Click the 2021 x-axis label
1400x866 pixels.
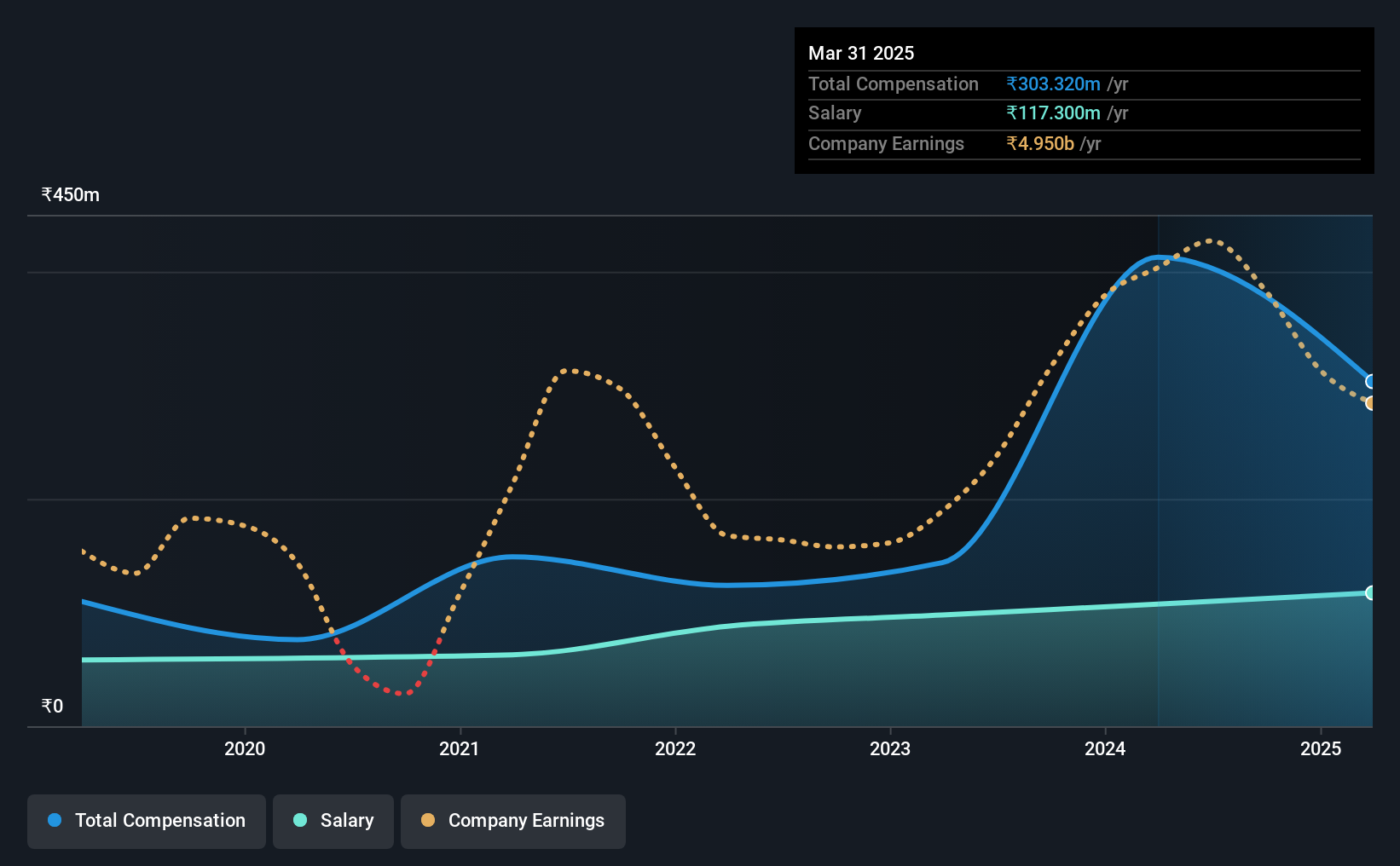[460, 748]
